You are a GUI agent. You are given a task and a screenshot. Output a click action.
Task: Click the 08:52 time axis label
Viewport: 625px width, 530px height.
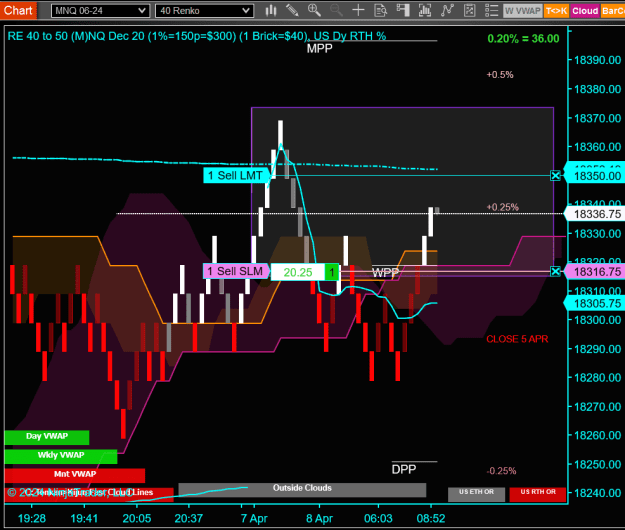[x=431, y=518]
